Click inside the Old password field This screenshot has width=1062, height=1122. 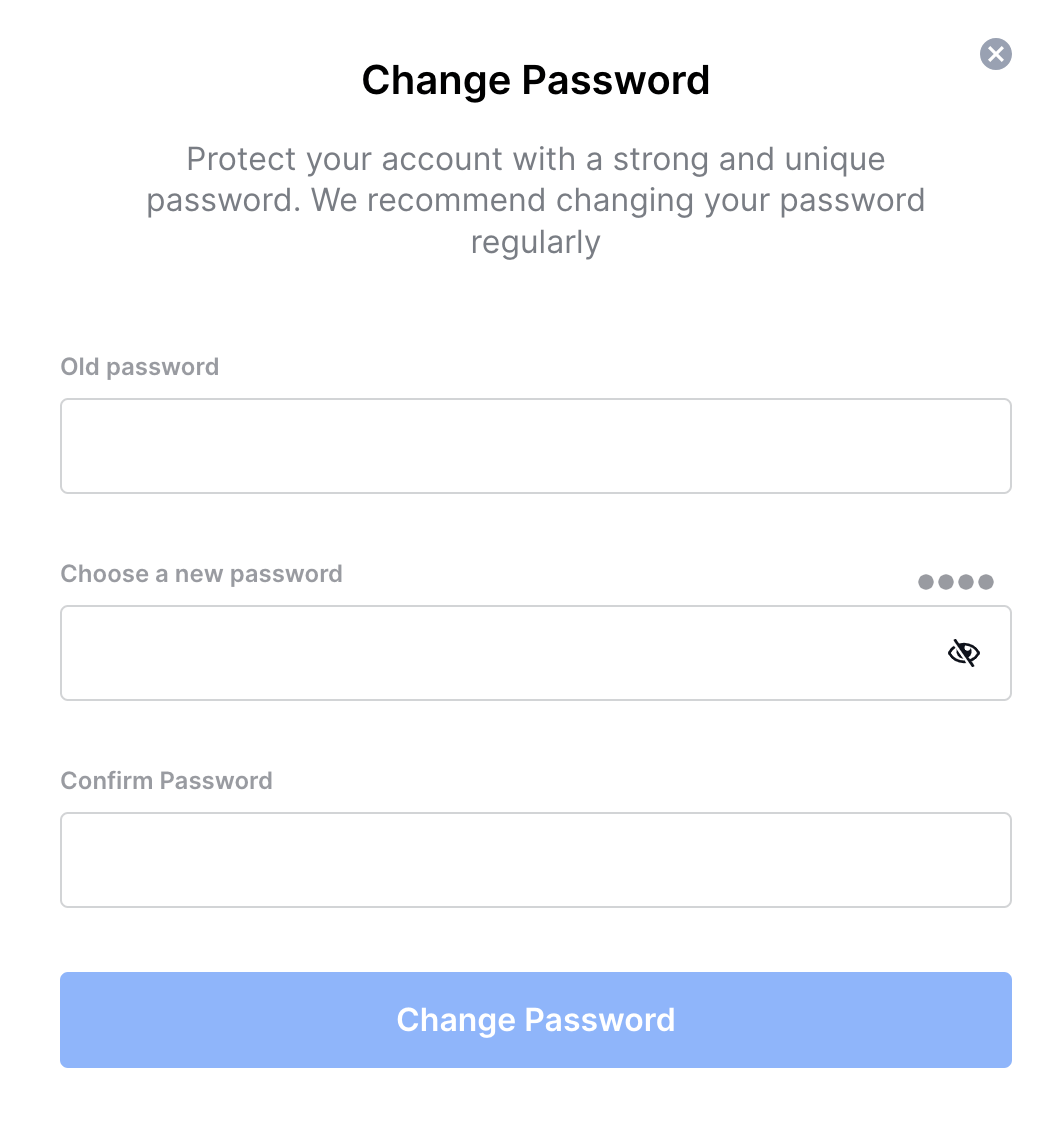tap(536, 445)
